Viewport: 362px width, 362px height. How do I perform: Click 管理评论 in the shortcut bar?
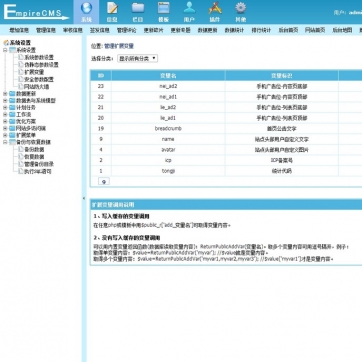click(x=126, y=30)
